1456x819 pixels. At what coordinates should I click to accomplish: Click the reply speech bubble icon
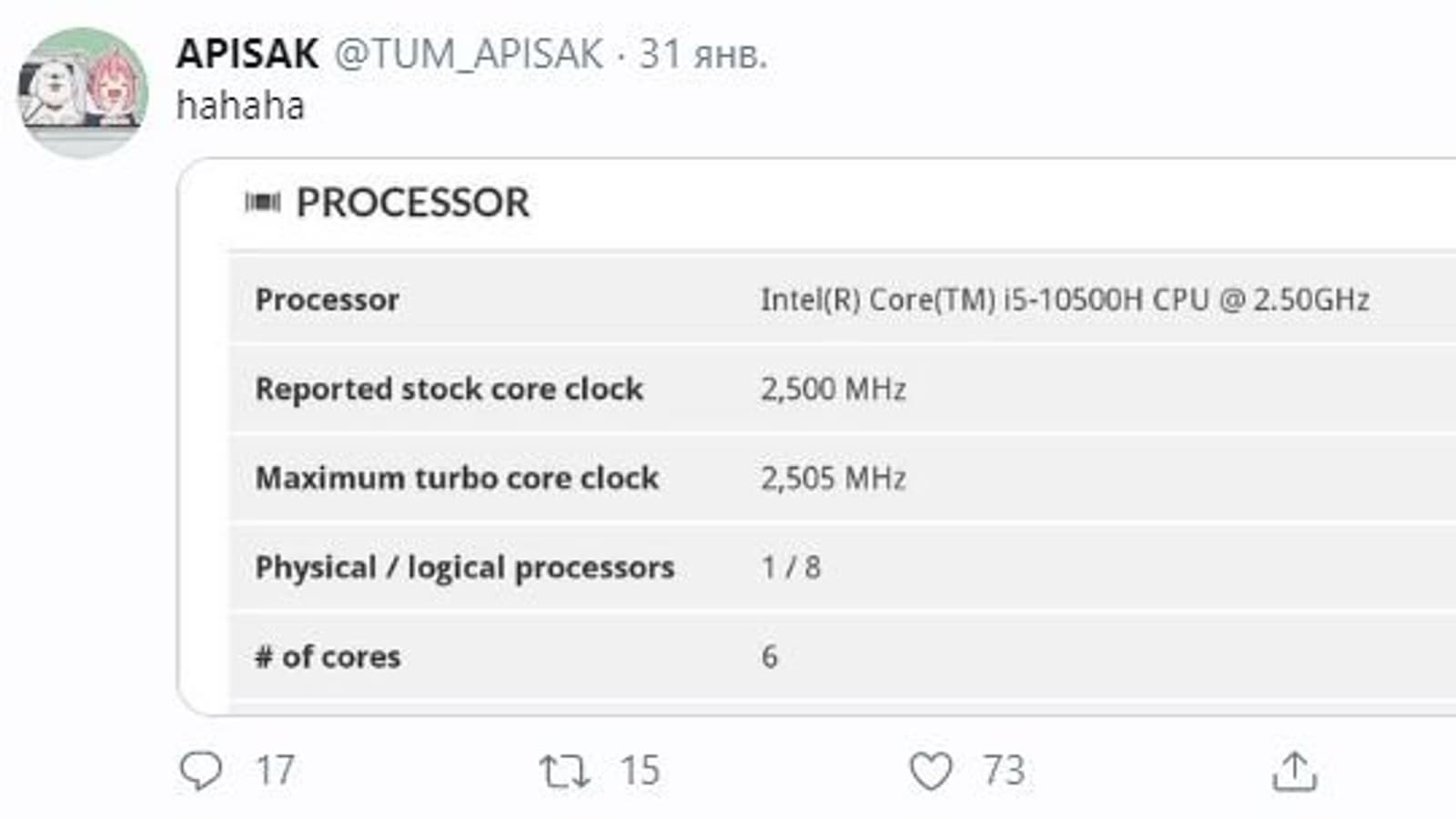(200, 771)
